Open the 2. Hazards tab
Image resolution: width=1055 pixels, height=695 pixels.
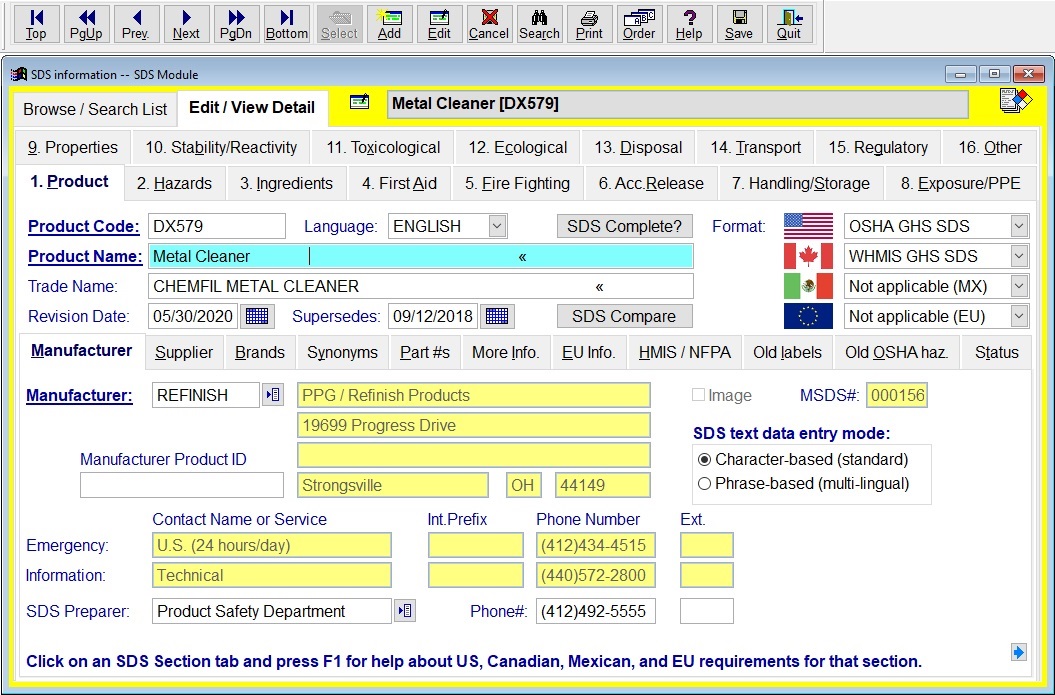174,183
